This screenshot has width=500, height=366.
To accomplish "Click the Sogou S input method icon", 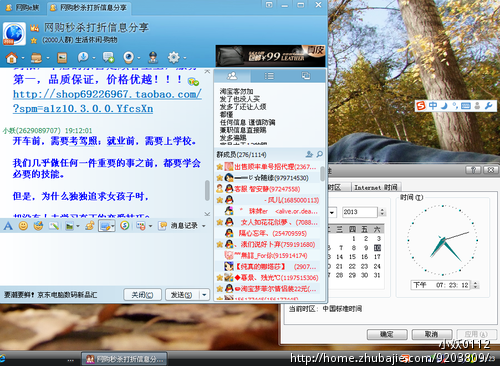I will 421,106.
